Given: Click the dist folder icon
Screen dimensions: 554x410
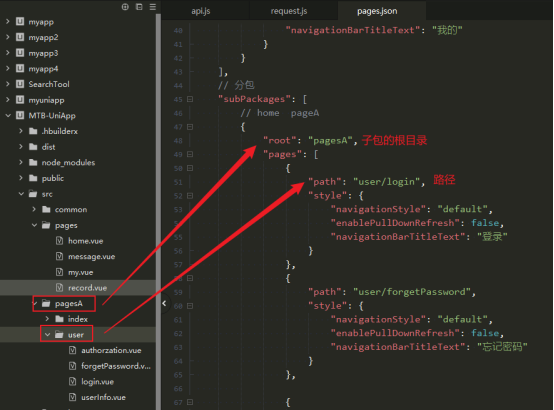Looking at the screenshot, I should point(33,147).
